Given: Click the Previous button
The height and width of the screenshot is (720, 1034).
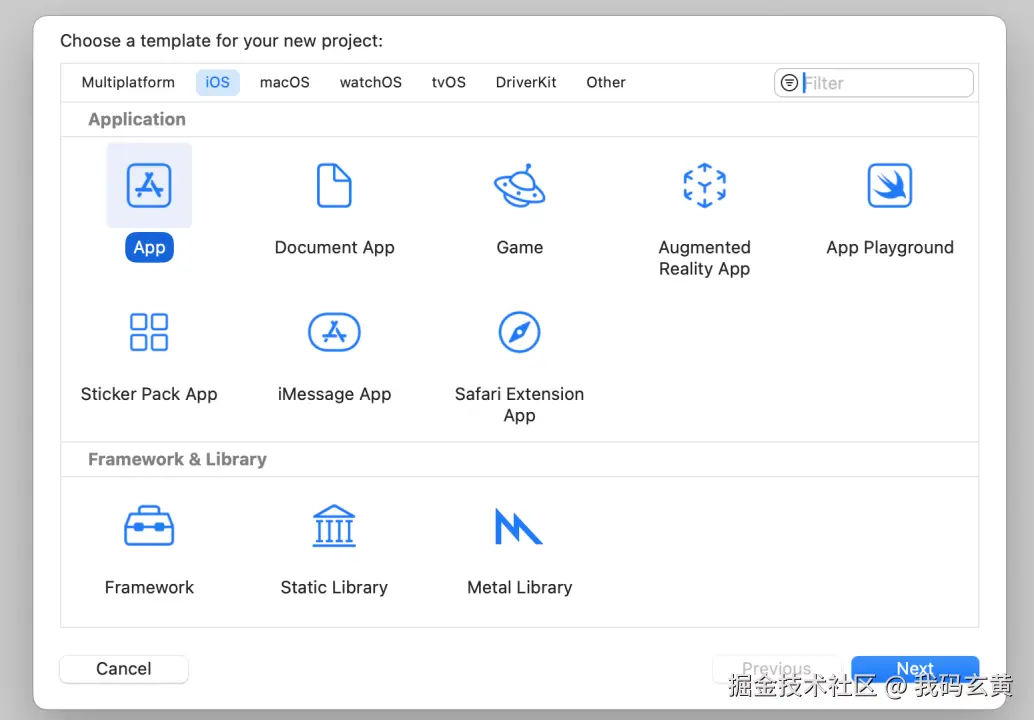Looking at the screenshot, I should click(x=777, y=669).
